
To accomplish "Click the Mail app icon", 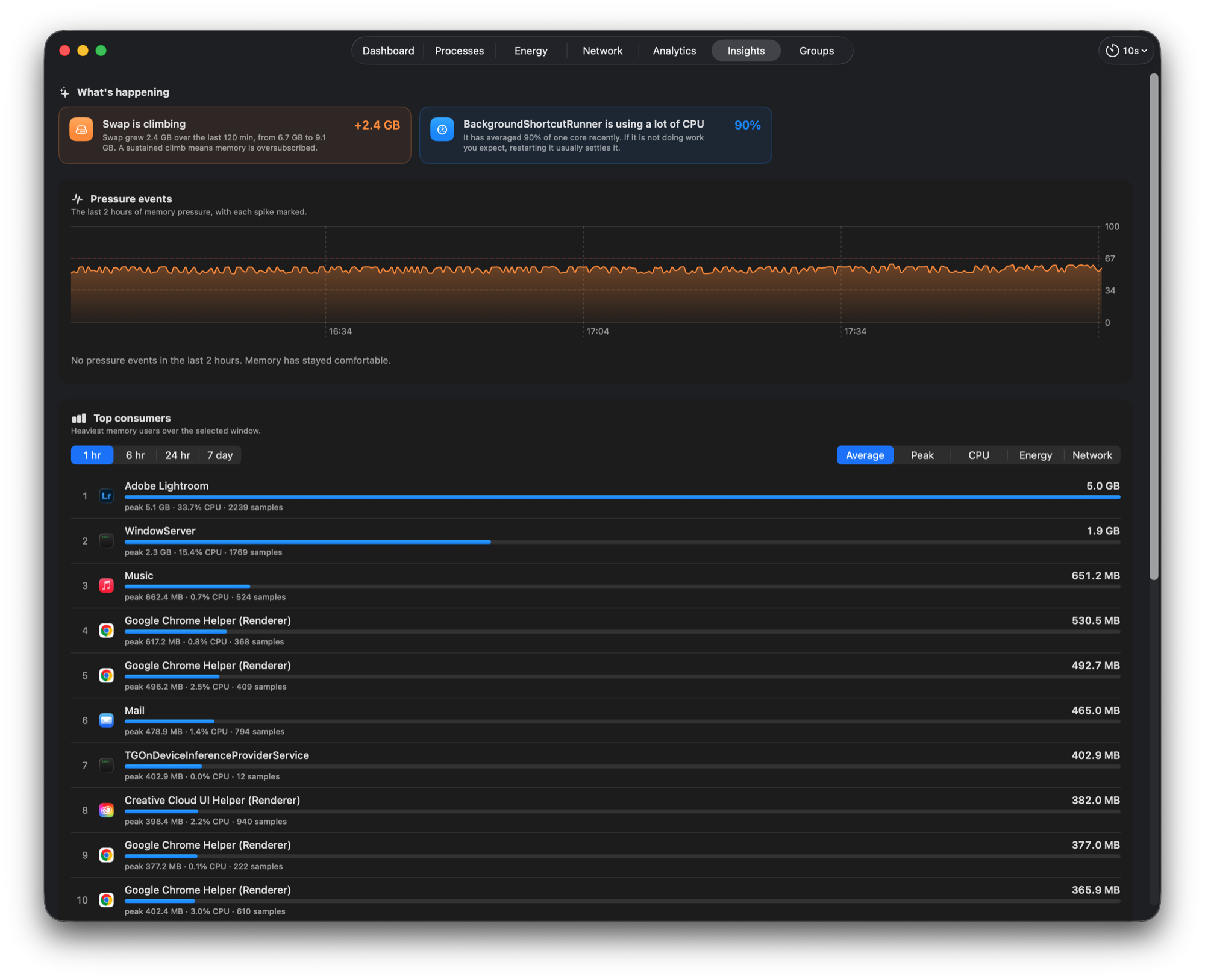I will [107, 720].
